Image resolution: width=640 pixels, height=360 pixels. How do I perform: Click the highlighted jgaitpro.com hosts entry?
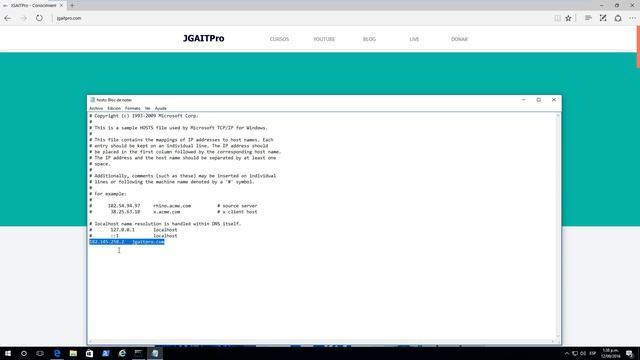127,242
